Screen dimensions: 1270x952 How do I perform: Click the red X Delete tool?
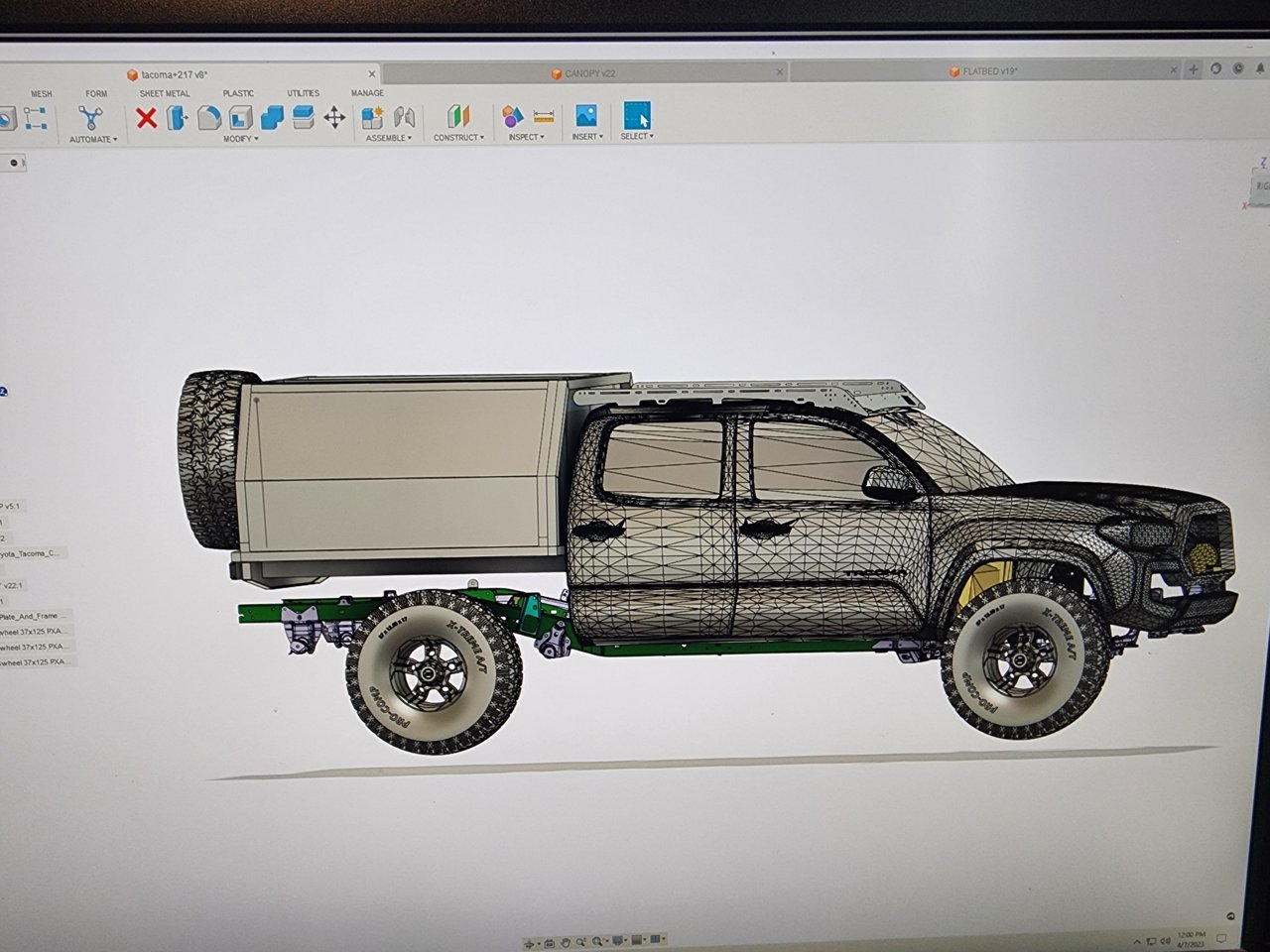[x=147, y=118]
